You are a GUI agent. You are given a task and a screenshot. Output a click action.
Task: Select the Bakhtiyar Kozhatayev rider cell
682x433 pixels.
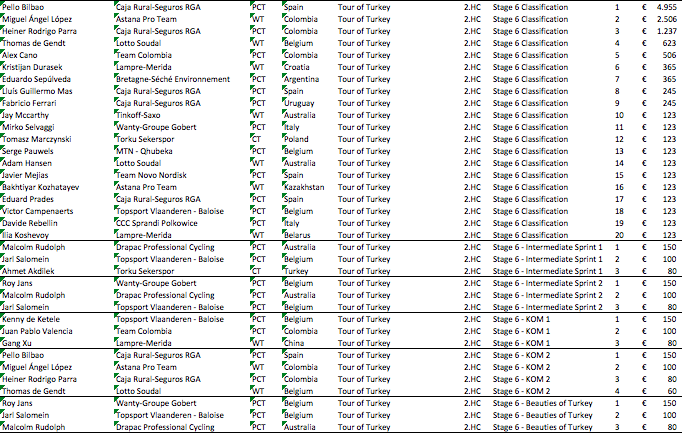(x=41, y=187)
